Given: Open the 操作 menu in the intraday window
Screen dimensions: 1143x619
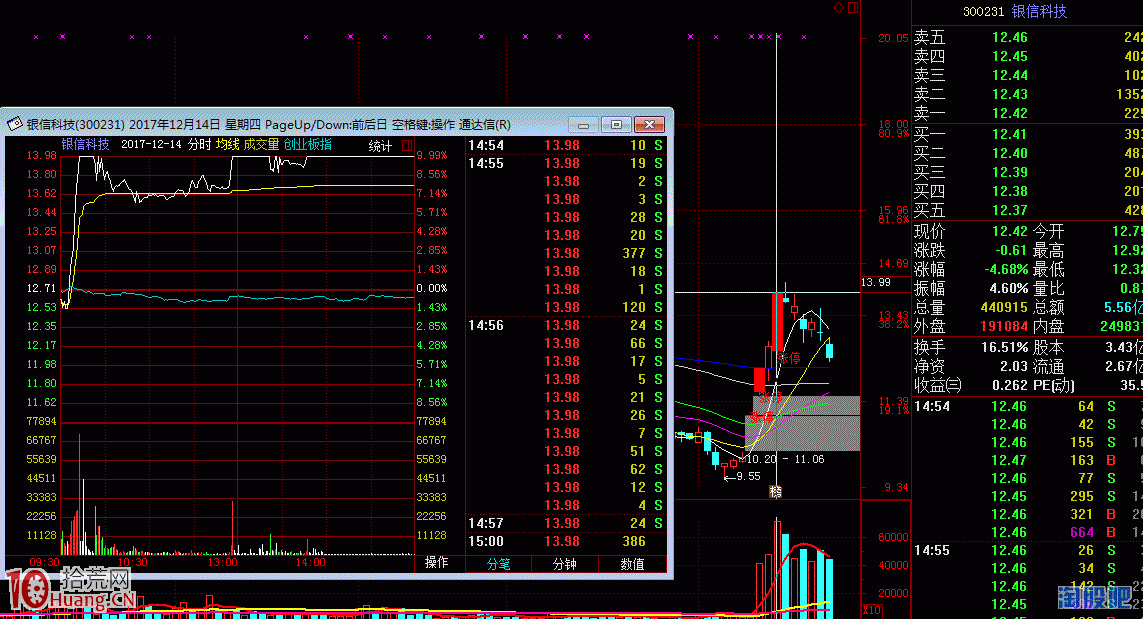Looking at the screenshot, I should click(436, 563).
